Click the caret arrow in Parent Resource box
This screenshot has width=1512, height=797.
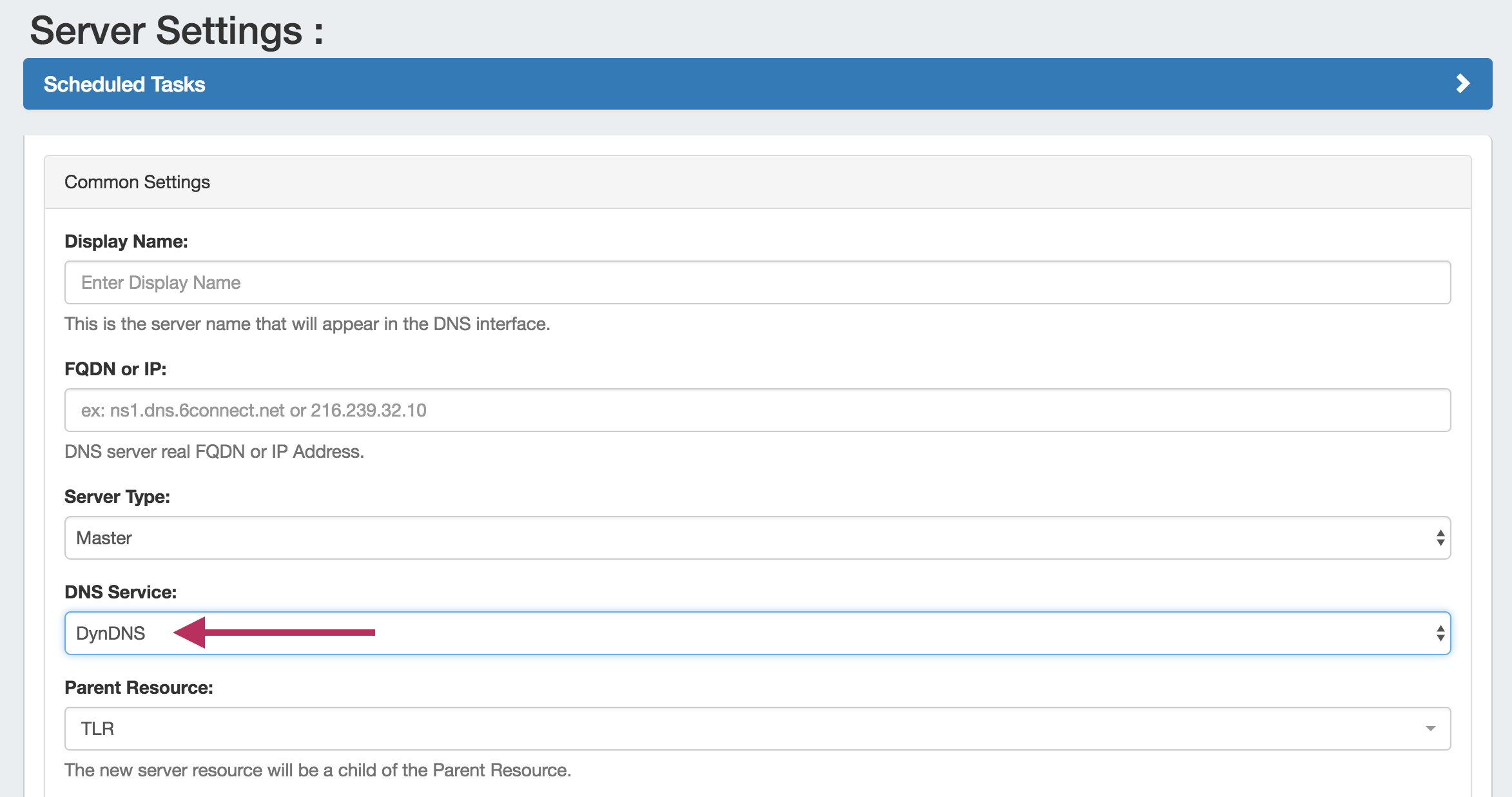click(x=1430, y=729)
